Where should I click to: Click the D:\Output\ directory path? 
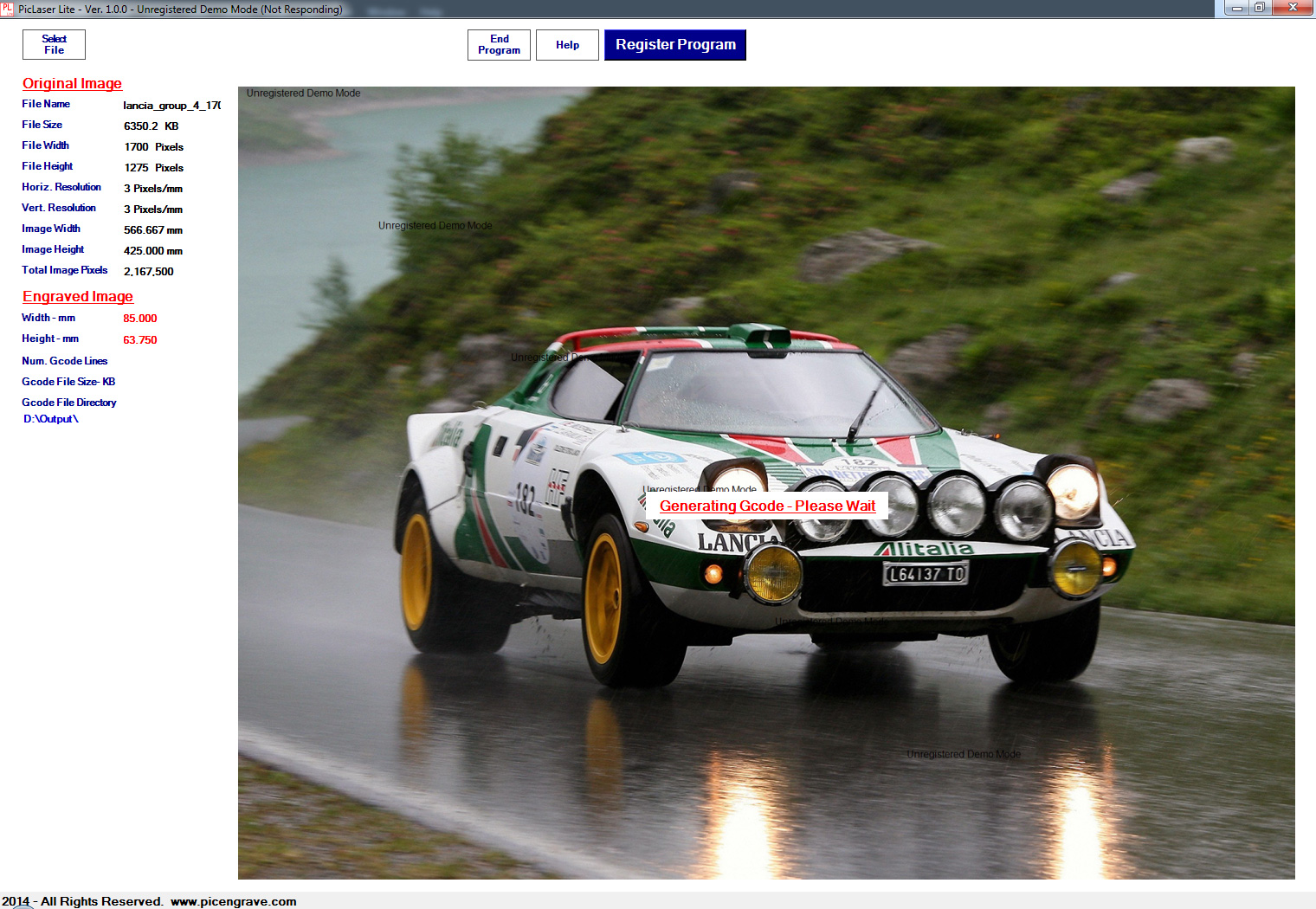pos(51,419)
